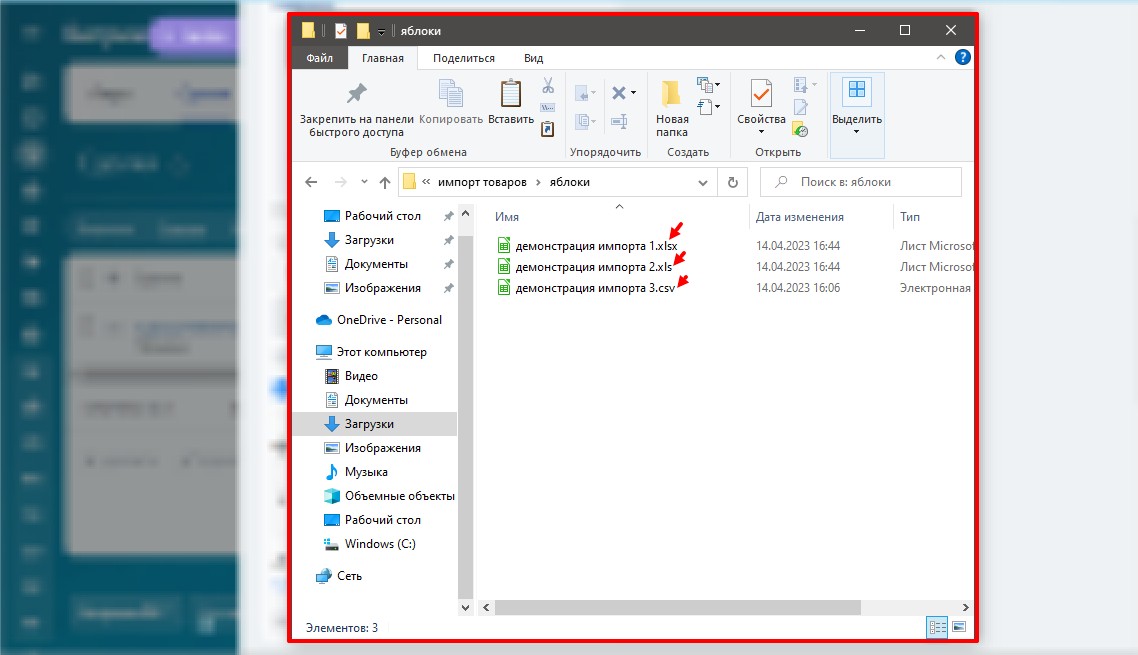Switch to the Поделиться tab
Image resolution: width=1138 pixels, height=655 pixels.
tap(464, 58)
